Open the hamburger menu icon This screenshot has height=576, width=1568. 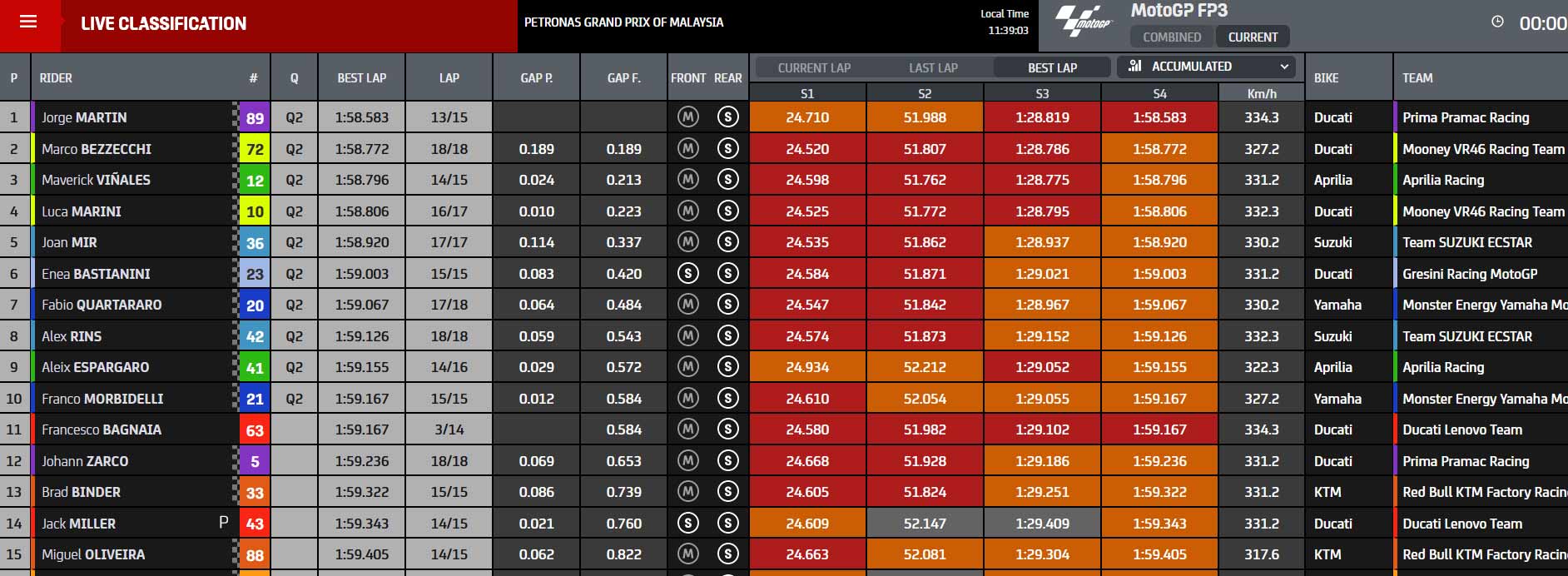[28, 22]
